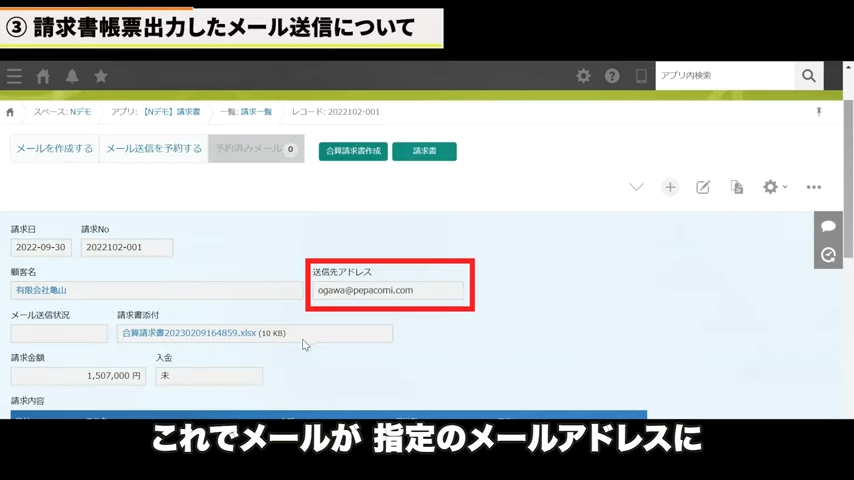Image resolution: width=854 pixels, height=480 pixels.
Task: Open the comments speech bubble panel
Action: 828,226
